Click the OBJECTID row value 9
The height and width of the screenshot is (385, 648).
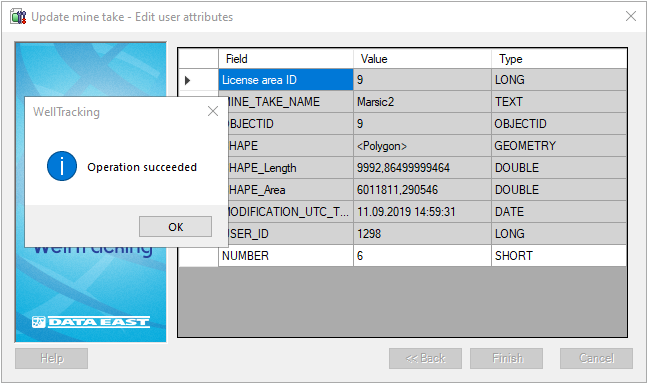422,124
